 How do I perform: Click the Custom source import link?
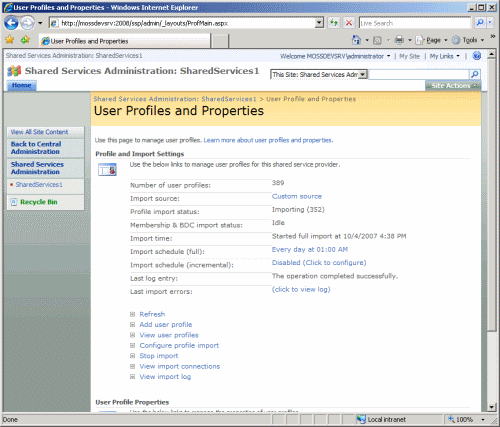pos(297,196)
